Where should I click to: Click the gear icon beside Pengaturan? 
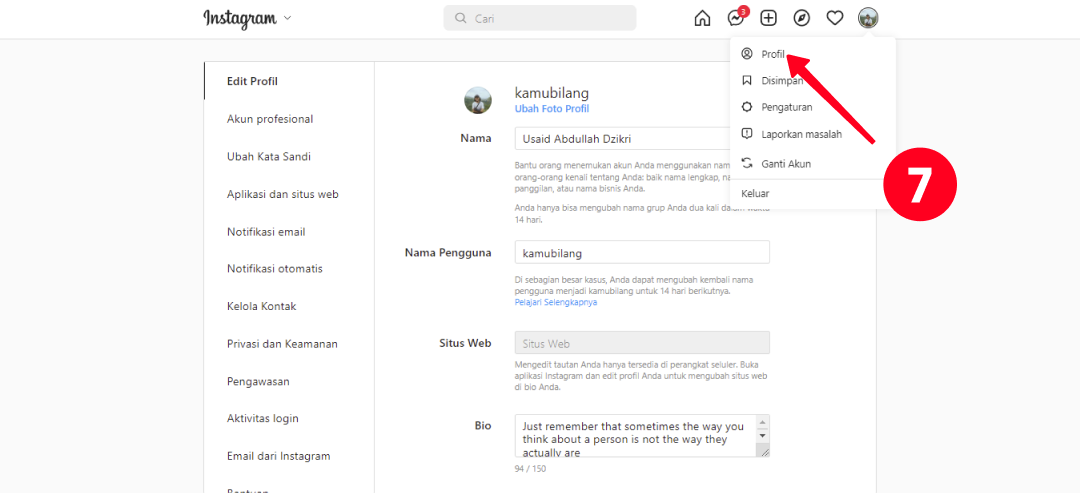[x=747, y=107]
